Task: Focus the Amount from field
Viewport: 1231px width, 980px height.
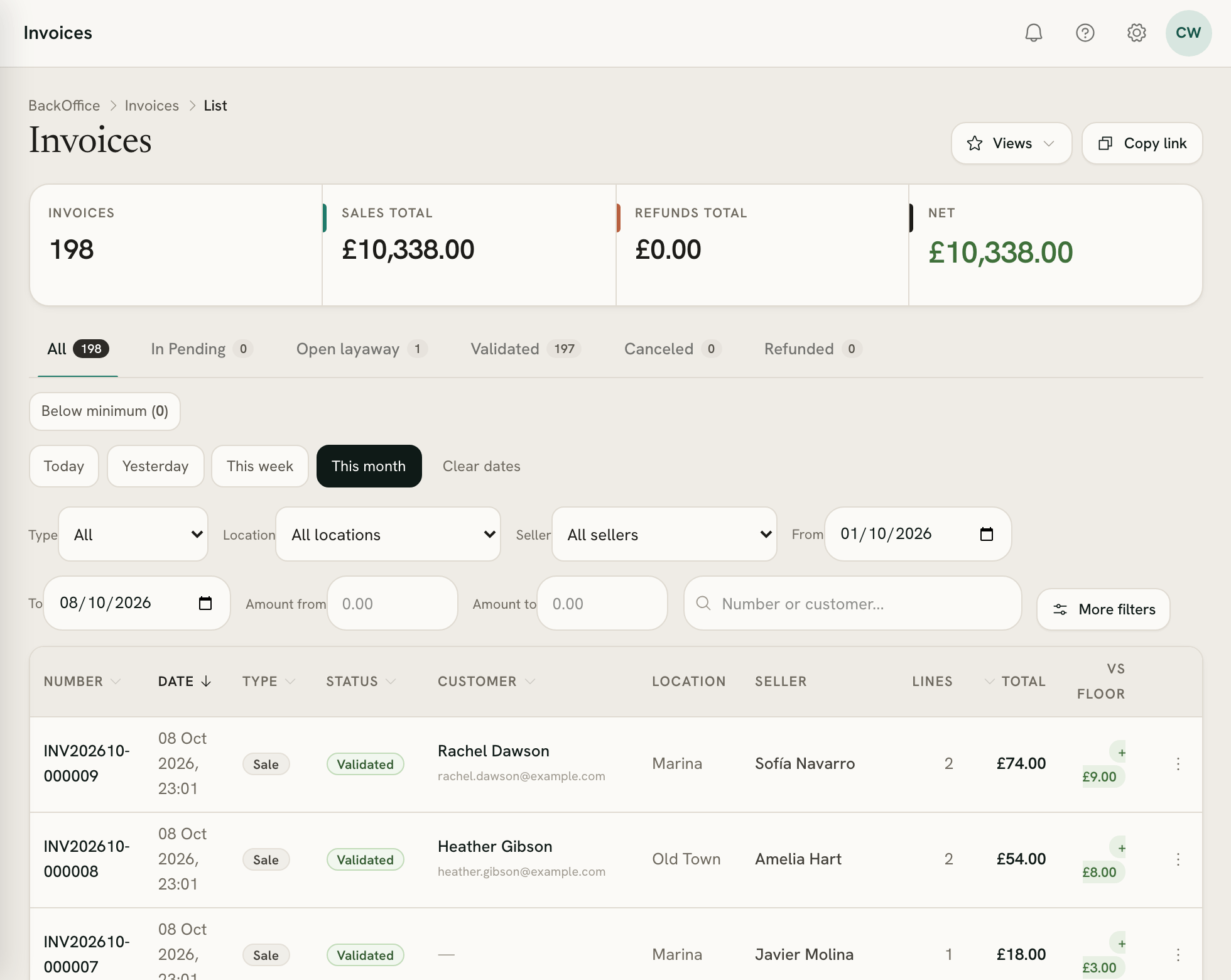Action: pos(393,603)
